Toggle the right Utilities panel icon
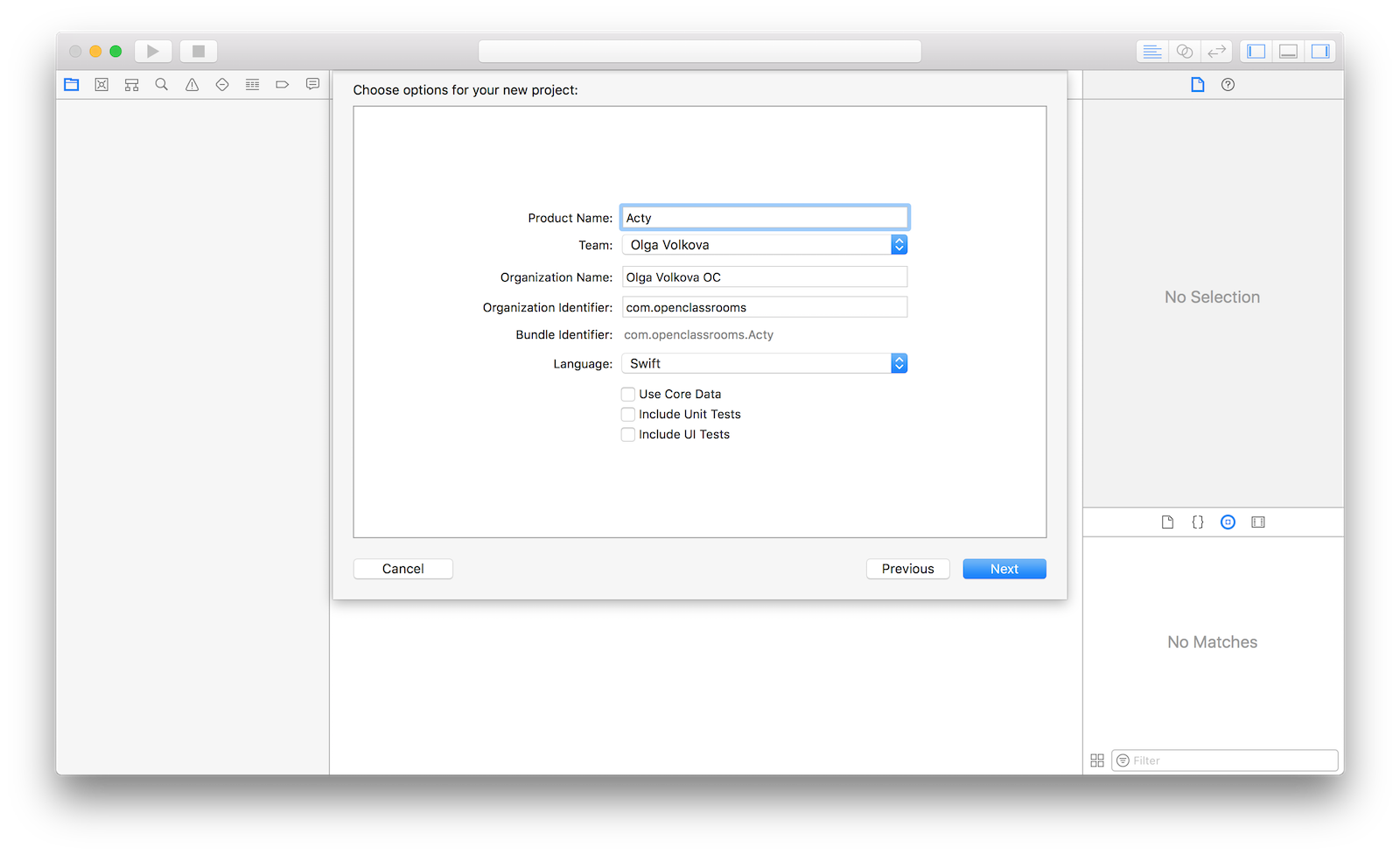The height and width of the screenshot is (855, 1400). (1320, 52)
